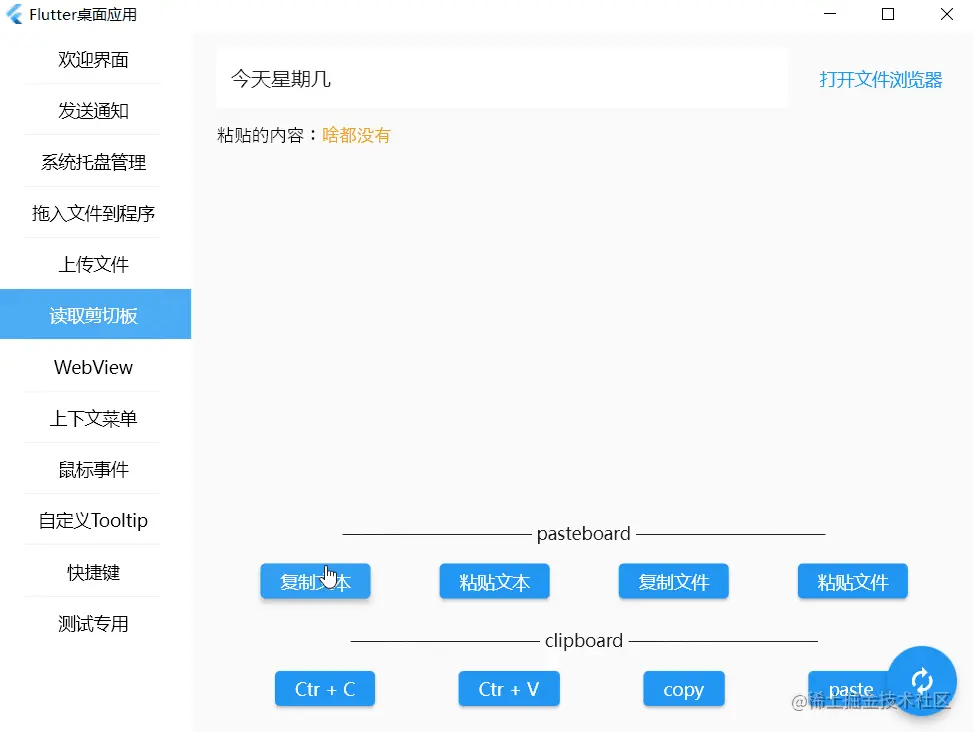Maximize the Flutter app window

pos(888,14)
